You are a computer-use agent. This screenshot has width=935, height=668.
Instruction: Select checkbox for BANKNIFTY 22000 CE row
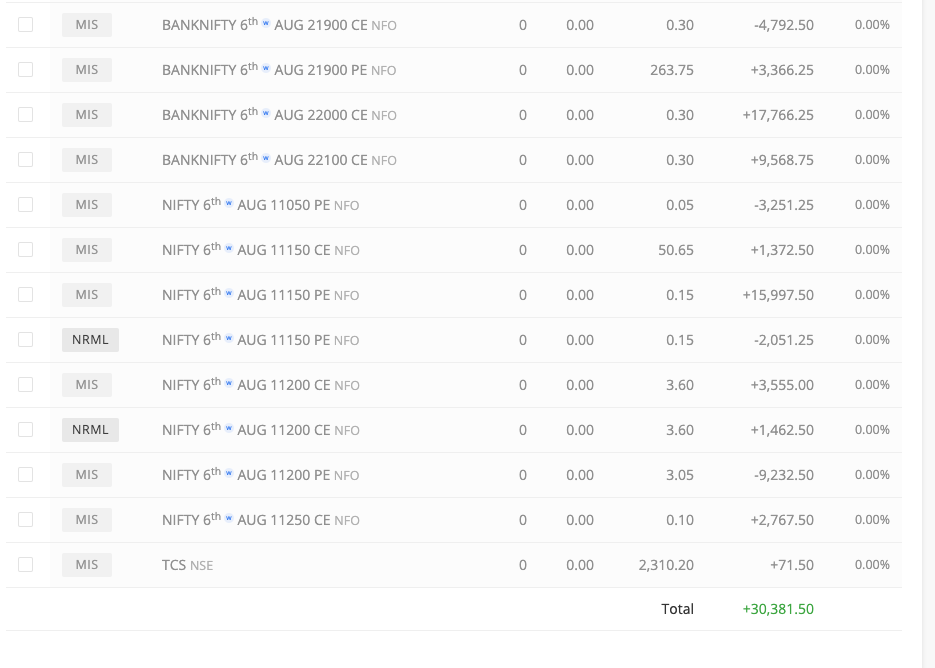point(26,115)
